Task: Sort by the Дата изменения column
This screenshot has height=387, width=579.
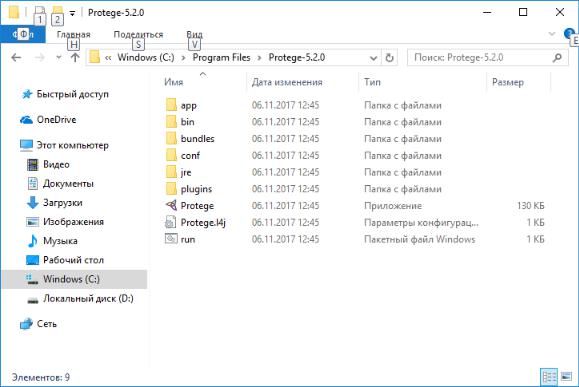Action: pyautogui.click(x=287, y=82)
